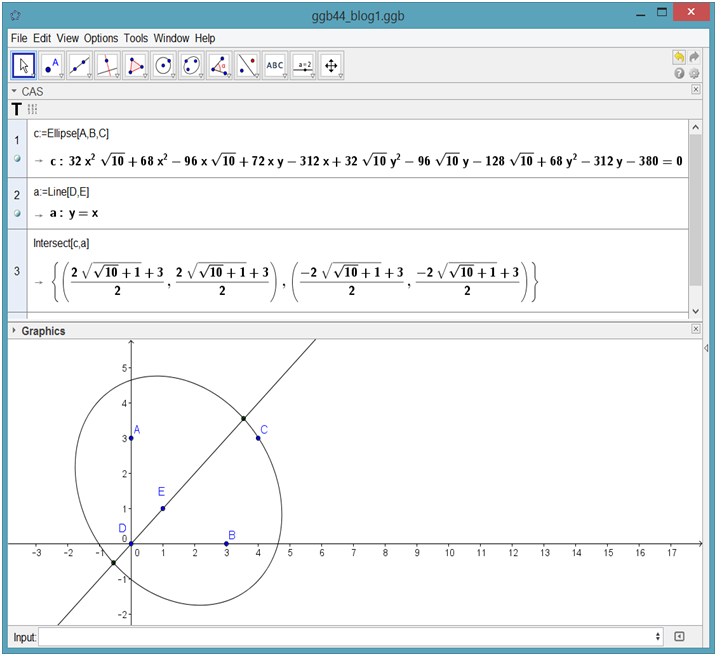Open the Input bar history dropdown
The image size is (717, 656).
click(658, 636)
